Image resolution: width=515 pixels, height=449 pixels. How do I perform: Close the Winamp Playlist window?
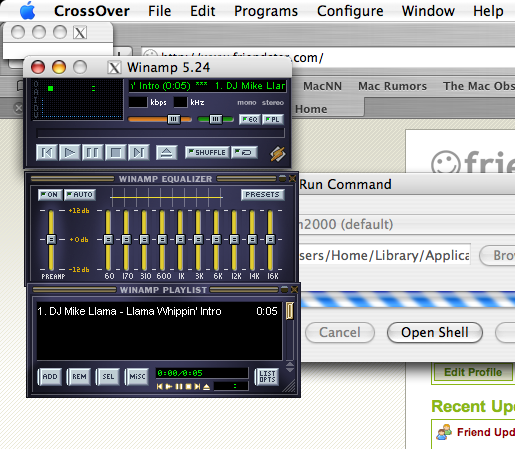pos(294,289)
